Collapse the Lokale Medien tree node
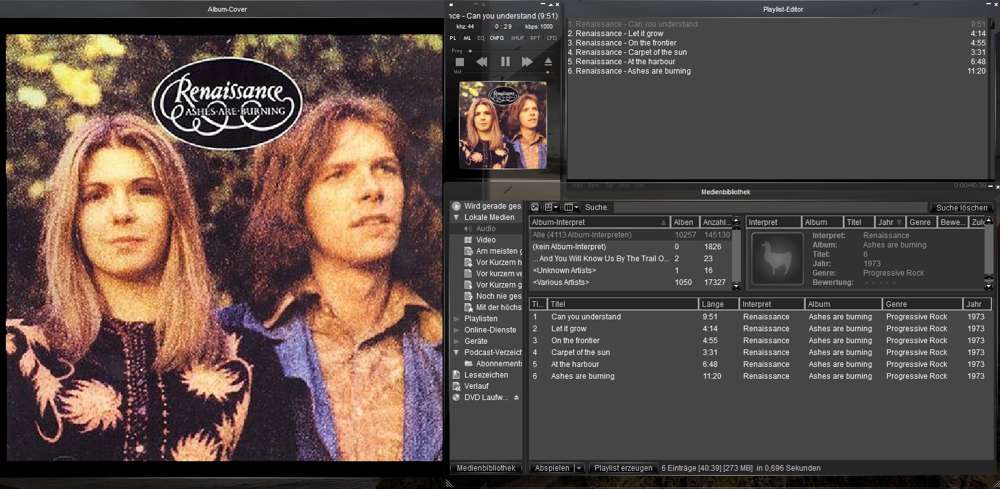The image size is (1000, 489). point(457,217)
